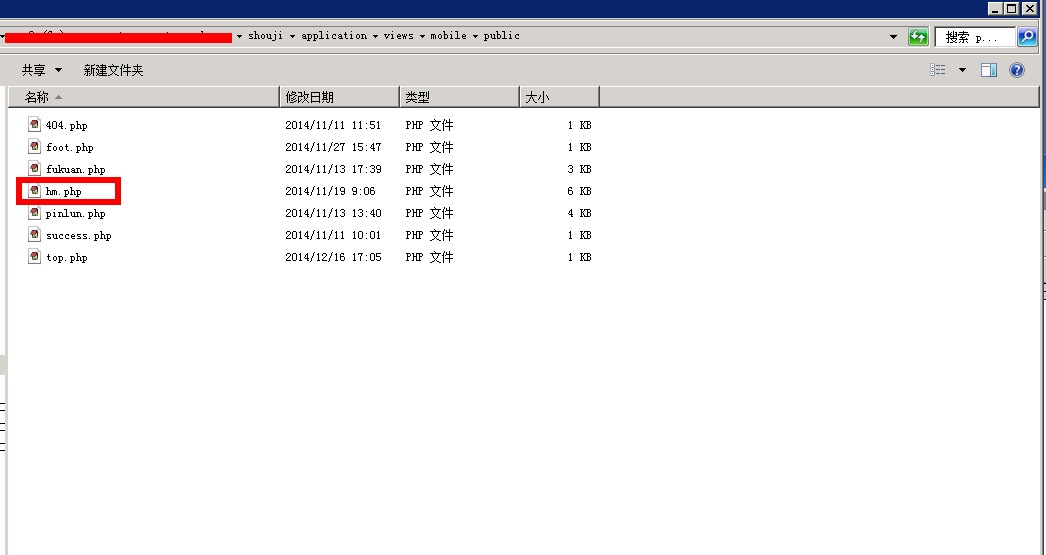Image resolution: width=1046 pixels, height=555 pixels.
Task: Expand the address bar history dropdown
Action: pyautogui.click(x=893, y=37)
